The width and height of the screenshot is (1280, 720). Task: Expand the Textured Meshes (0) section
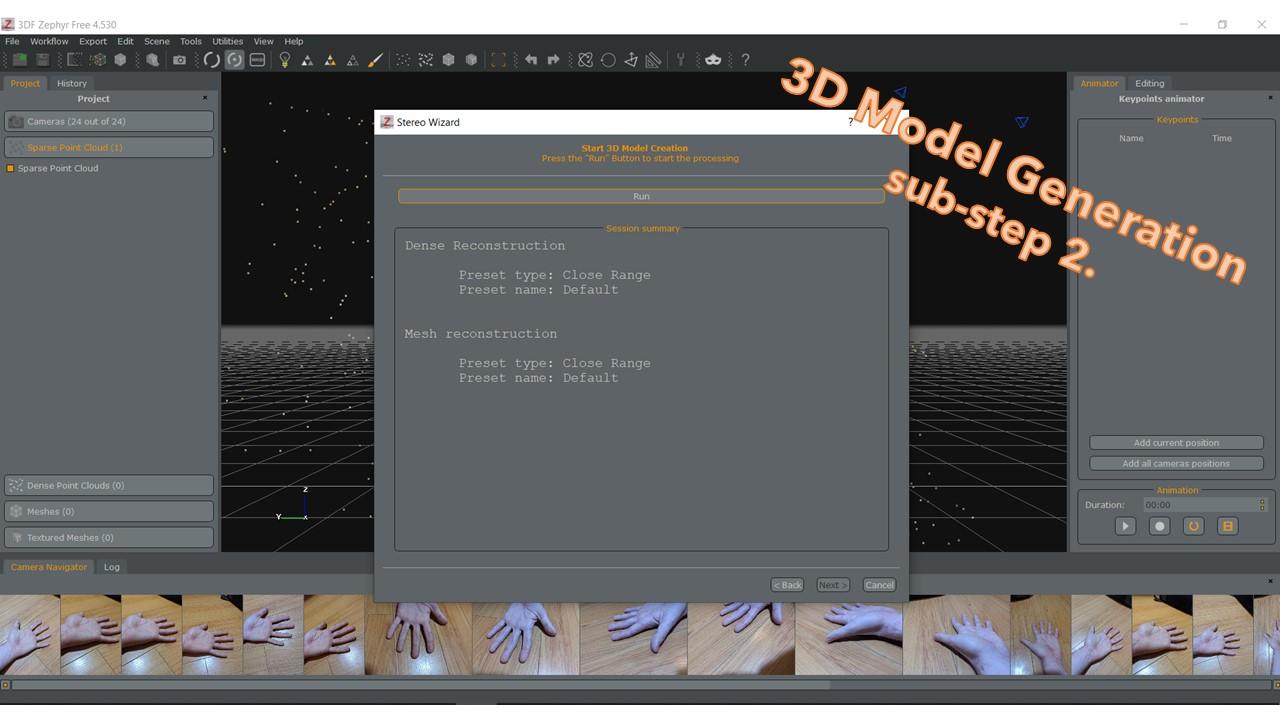pyautogui.click(x=109, y=537)
